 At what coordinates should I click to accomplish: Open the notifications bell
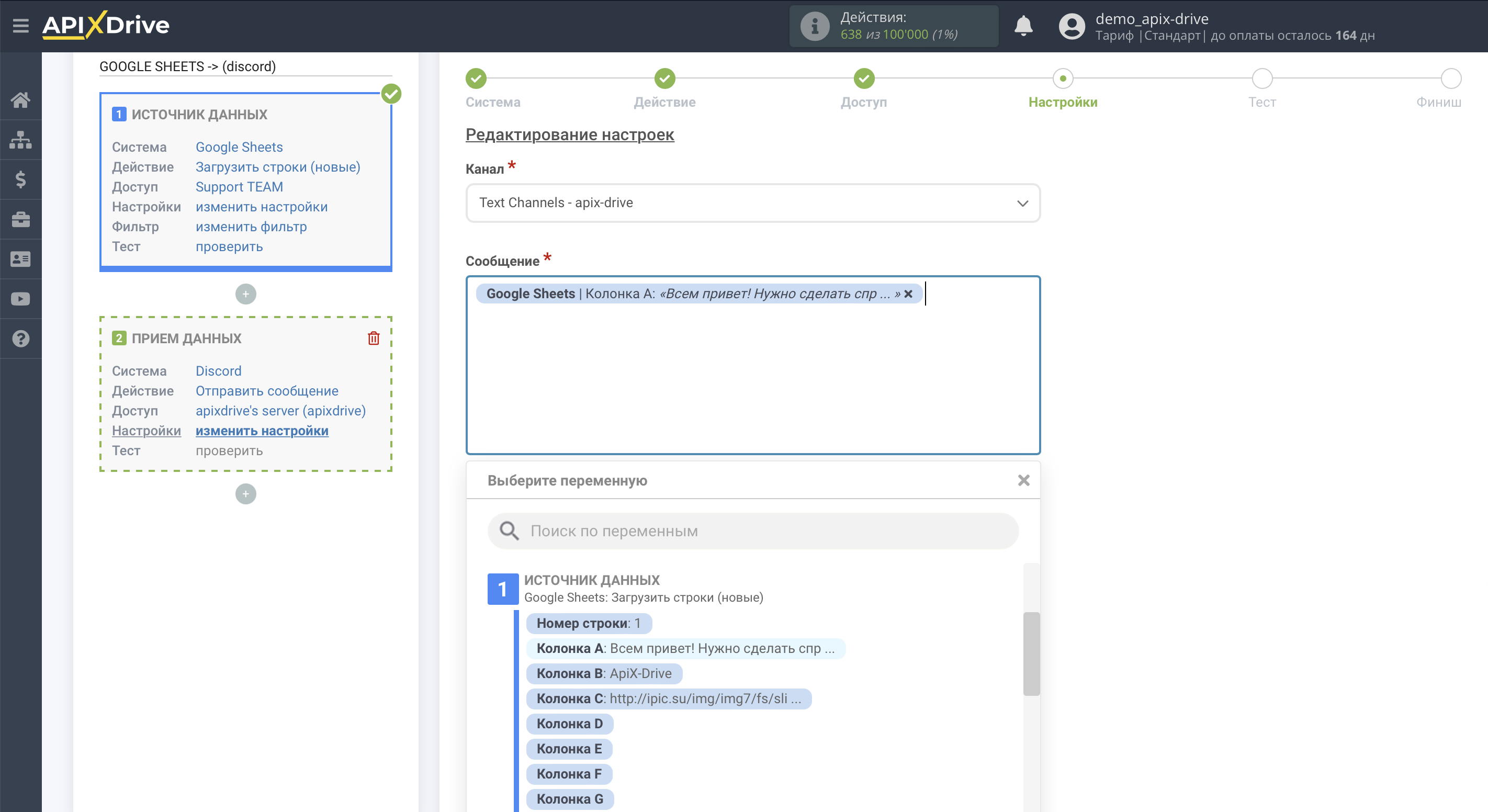pyautogui.click(x=1023, y=26)
